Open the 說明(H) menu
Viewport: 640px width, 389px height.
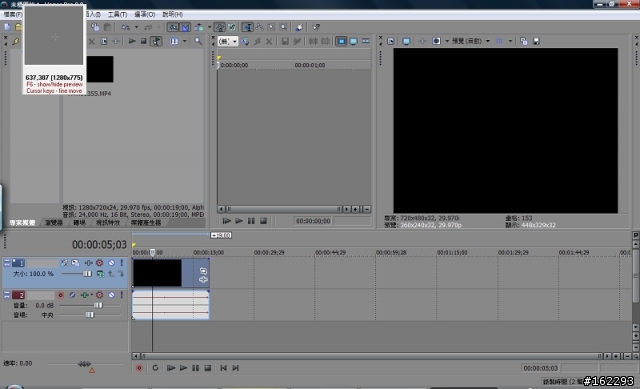[172, 14]
